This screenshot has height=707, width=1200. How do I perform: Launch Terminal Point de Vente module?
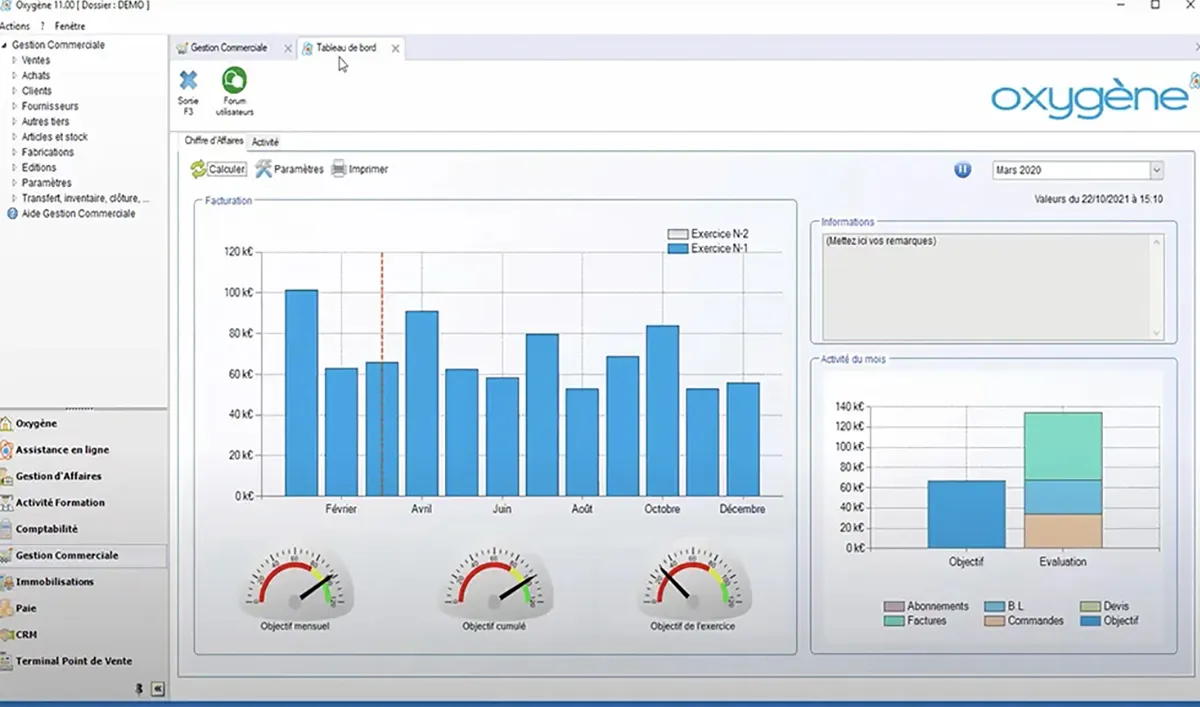(73, 661)
